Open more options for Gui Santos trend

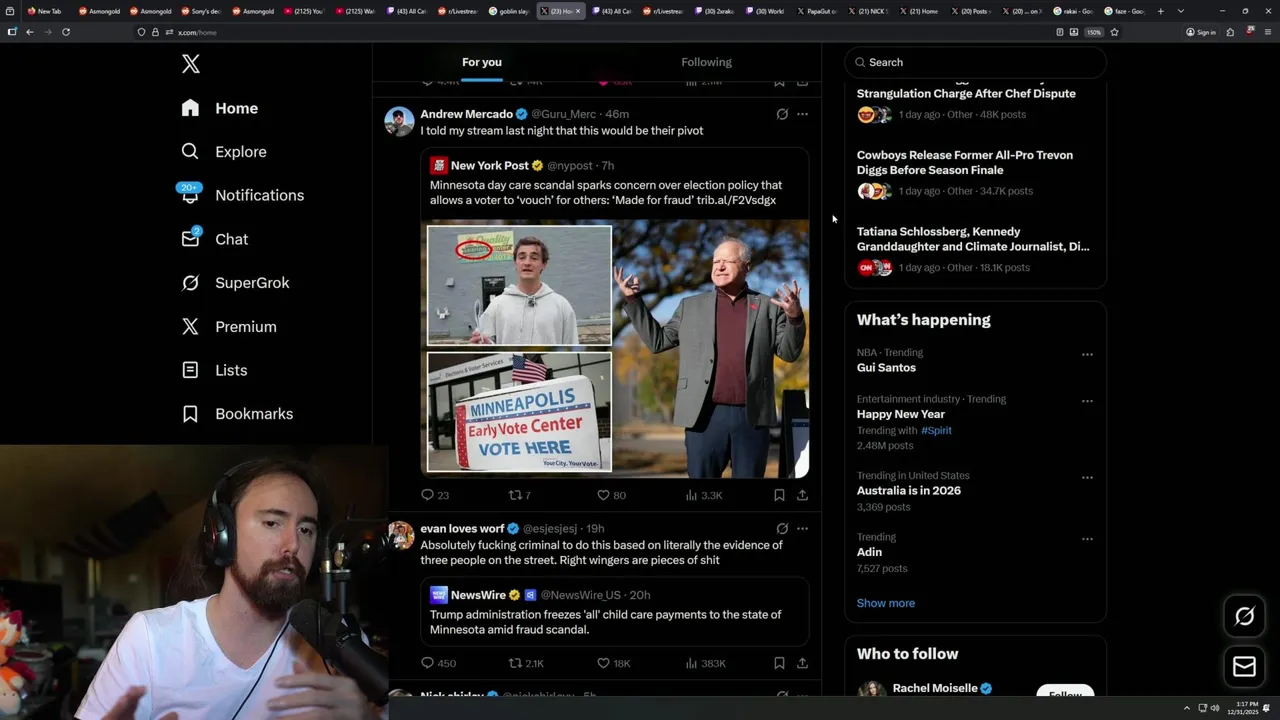point(1087,354)
